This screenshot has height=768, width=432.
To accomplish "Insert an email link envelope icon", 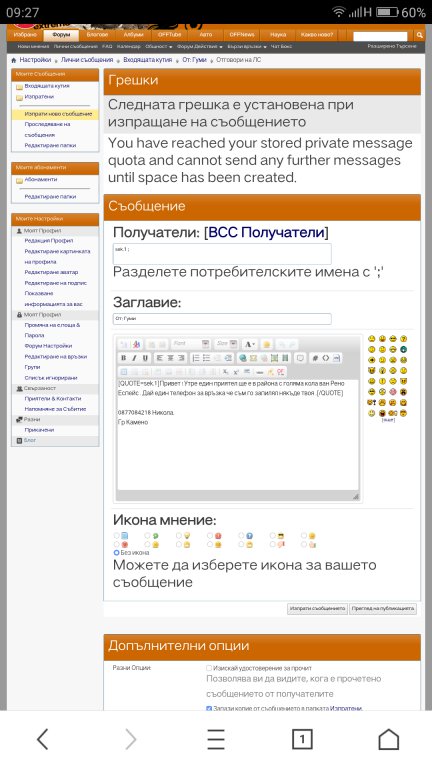I will point(253,358).
